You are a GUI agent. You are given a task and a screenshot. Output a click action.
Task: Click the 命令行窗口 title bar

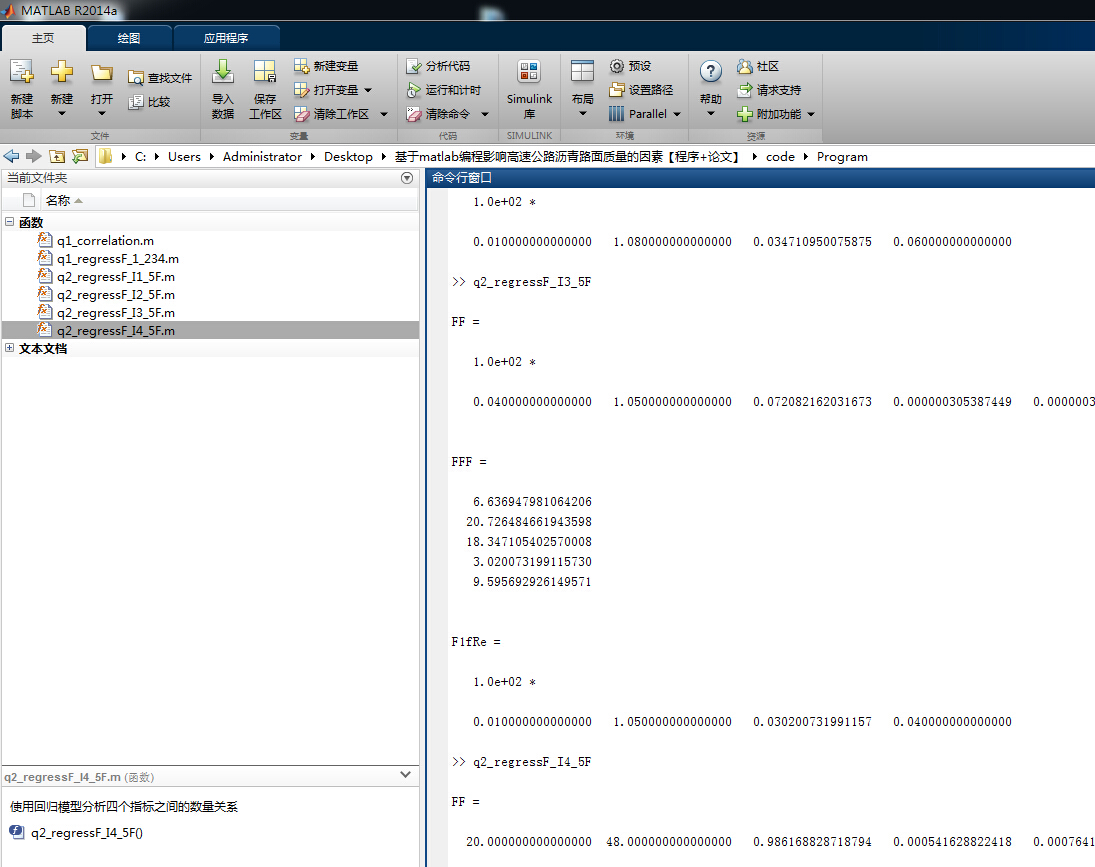click(760, 178)
